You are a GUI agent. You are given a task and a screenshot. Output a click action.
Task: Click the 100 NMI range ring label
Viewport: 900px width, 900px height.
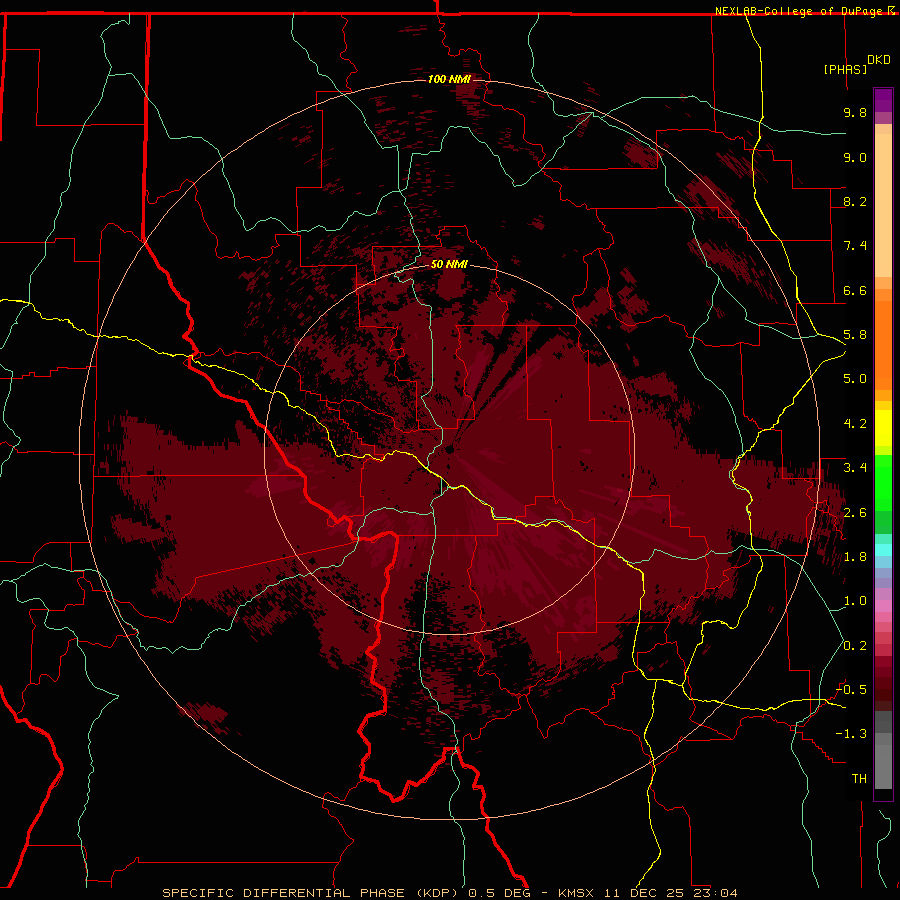pos(449,79)
